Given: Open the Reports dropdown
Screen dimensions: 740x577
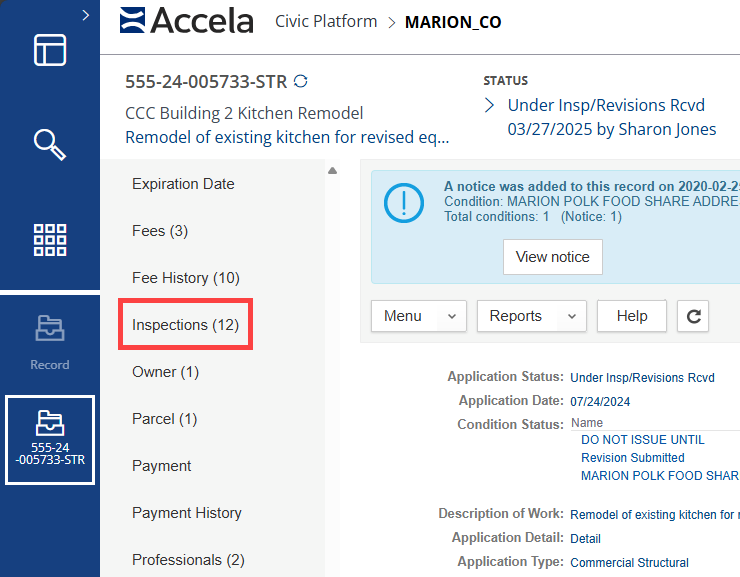Looking at the screenshot, I should point(530,316).
